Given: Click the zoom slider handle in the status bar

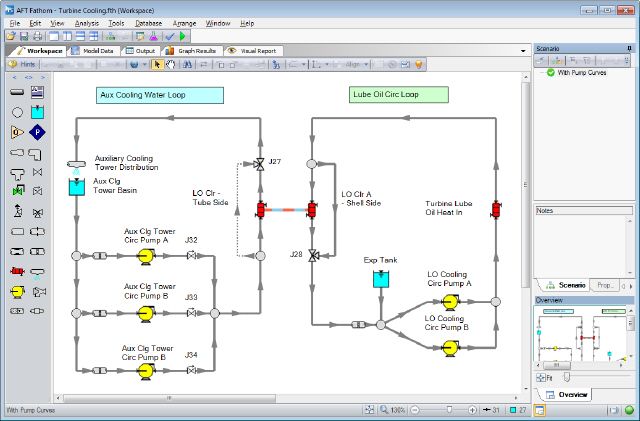Looking at the screenshot, I should click(449, 410).
